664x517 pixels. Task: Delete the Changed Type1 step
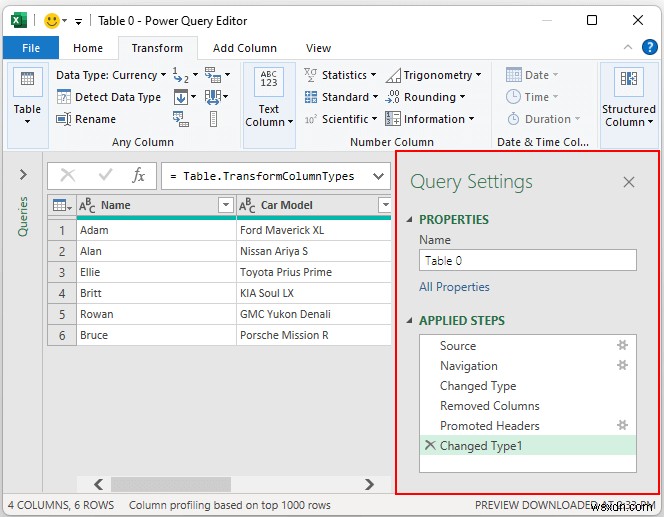(x=430, y=445)
